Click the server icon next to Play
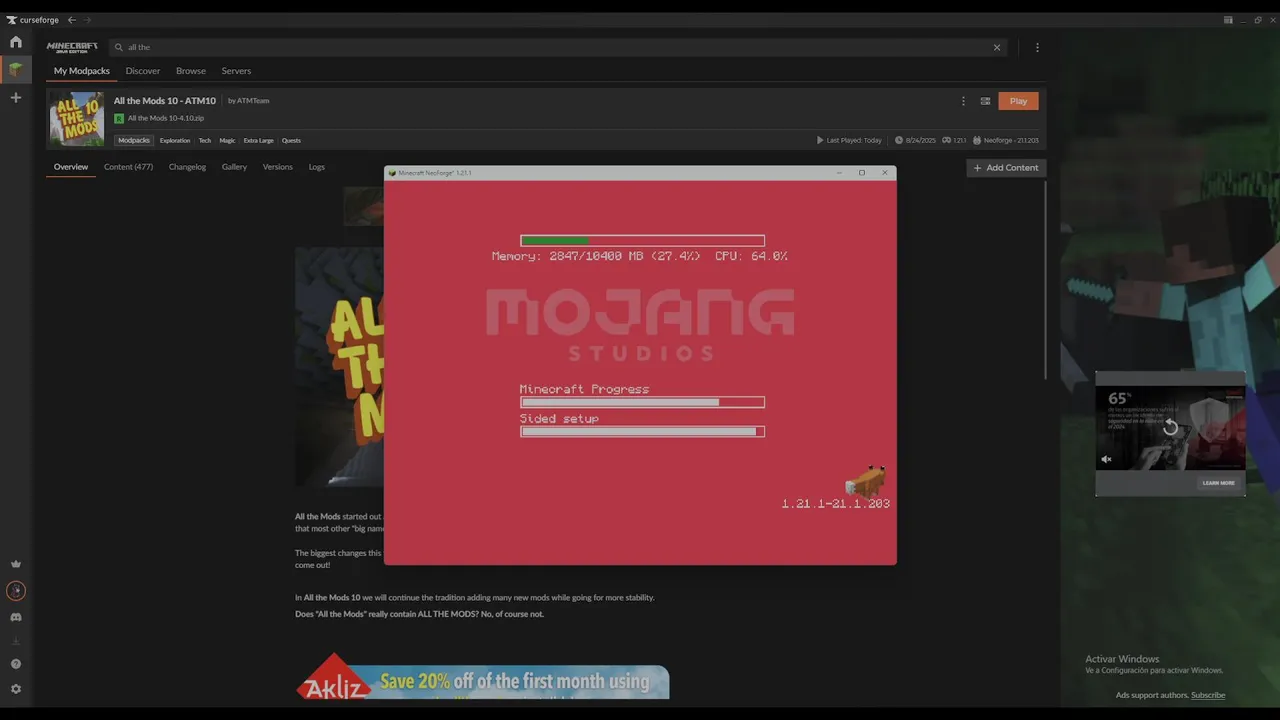 [985, 101]
